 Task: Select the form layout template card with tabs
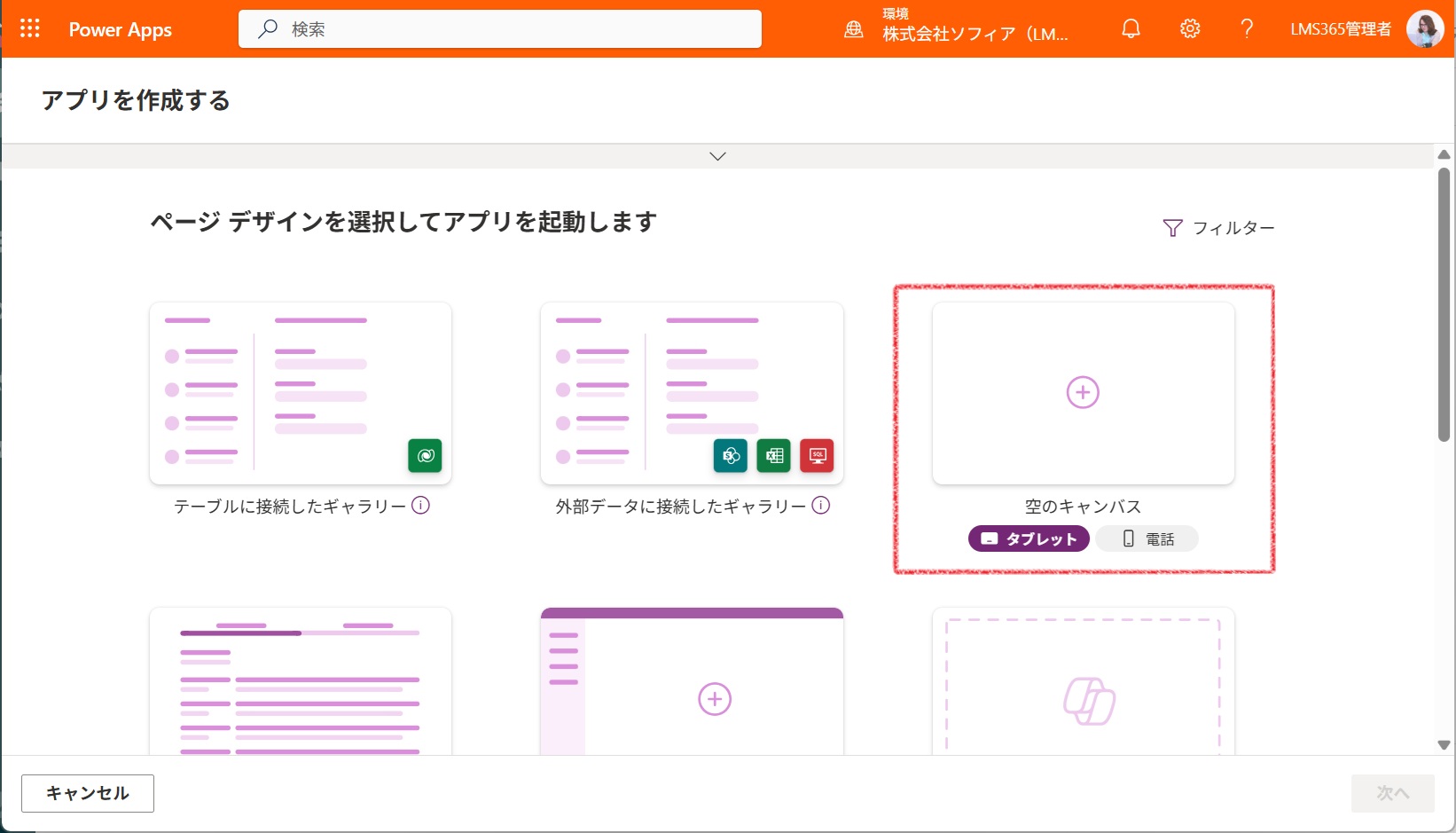[301, 681]
